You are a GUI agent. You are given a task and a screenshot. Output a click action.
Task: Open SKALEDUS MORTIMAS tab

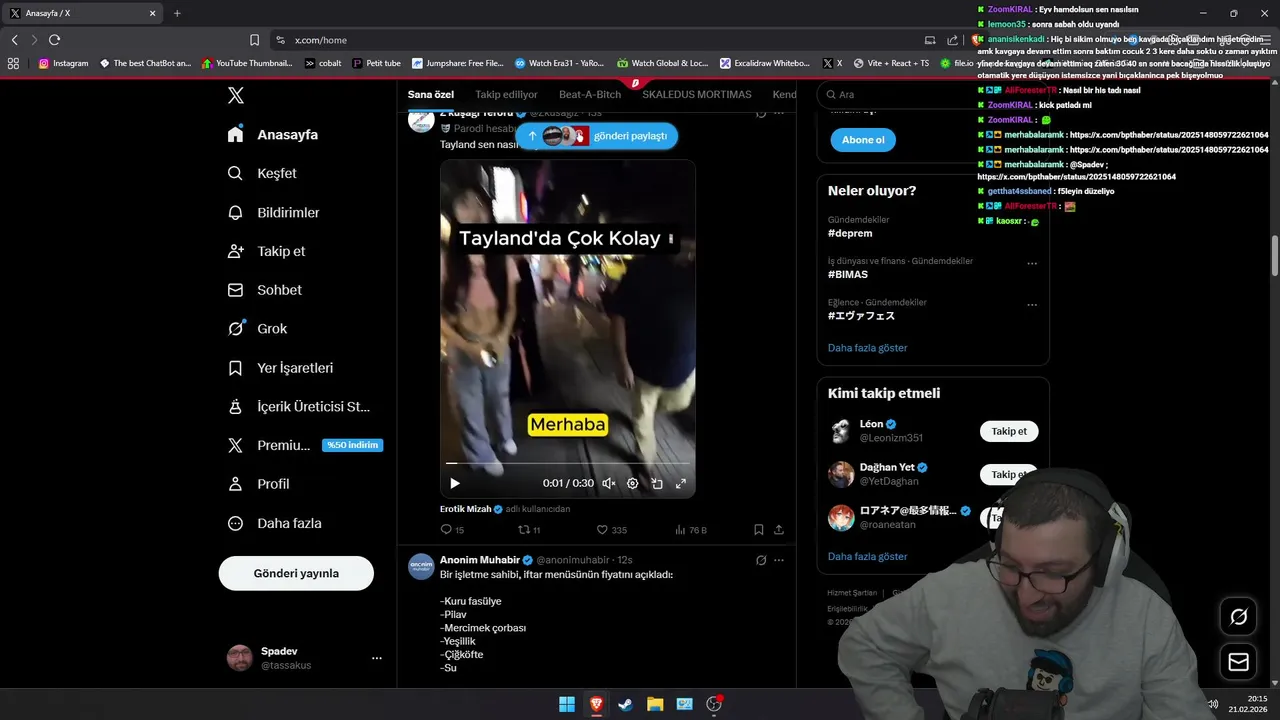click(x=697, y=94)
